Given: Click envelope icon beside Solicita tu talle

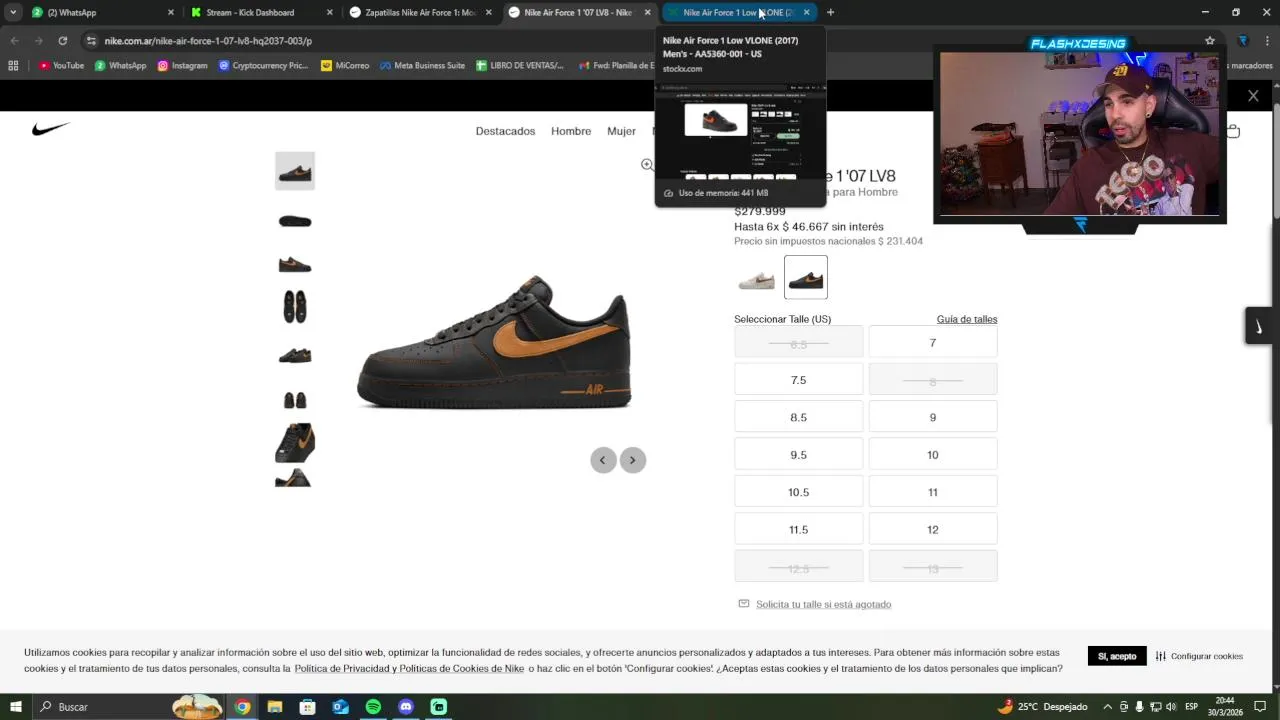Looking at the screenshot, I should pos(743,604).
